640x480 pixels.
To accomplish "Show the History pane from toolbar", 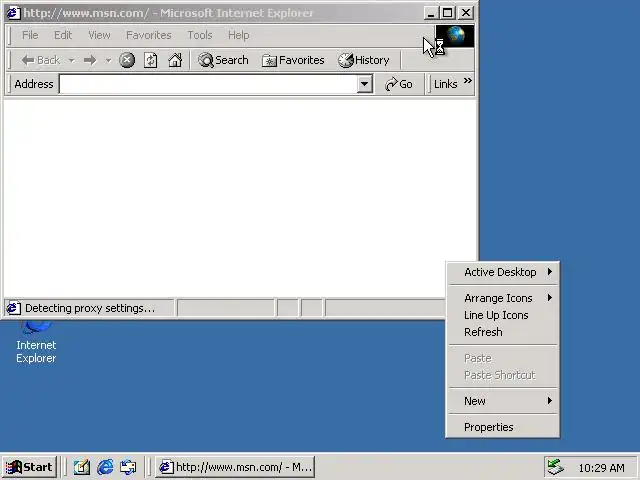I will click(x=364, y=60).
